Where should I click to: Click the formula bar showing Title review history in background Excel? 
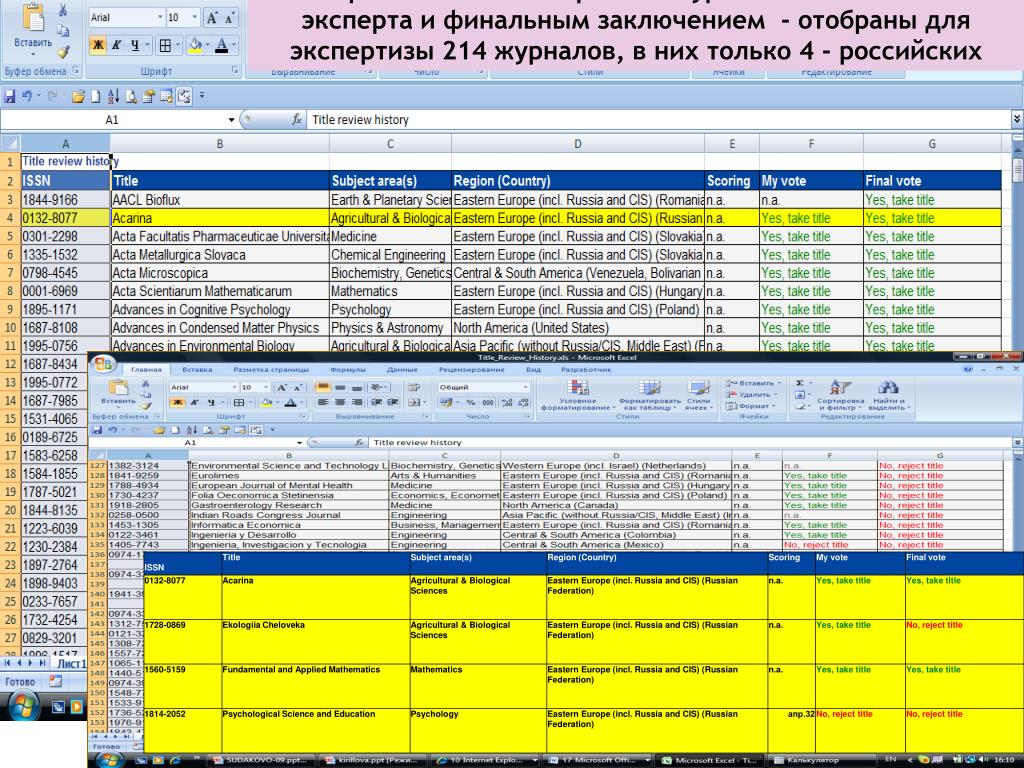[658, 120]
